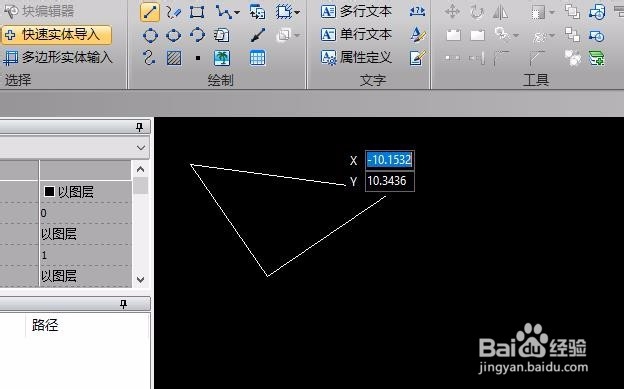Image resolution: width=624 pixels, height=389 pixels.
Task: Select the Line drawing tool
Action: coord(150,12)
